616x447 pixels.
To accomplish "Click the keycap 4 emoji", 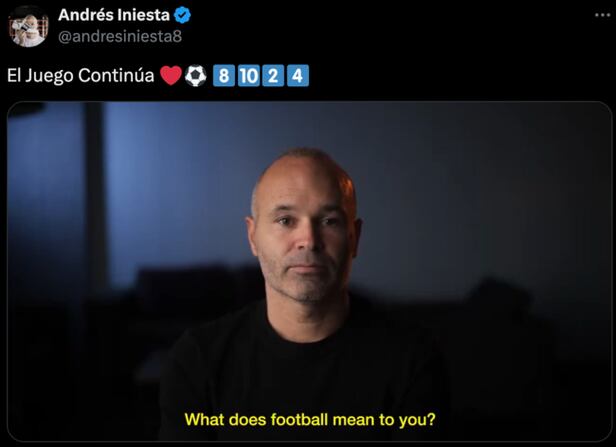I will (x=298, y=75).
